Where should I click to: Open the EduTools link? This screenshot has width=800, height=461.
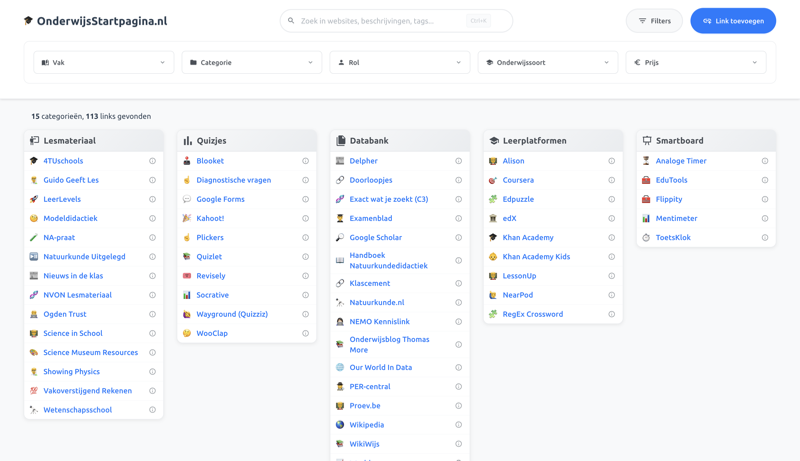(x=671, y=180)
